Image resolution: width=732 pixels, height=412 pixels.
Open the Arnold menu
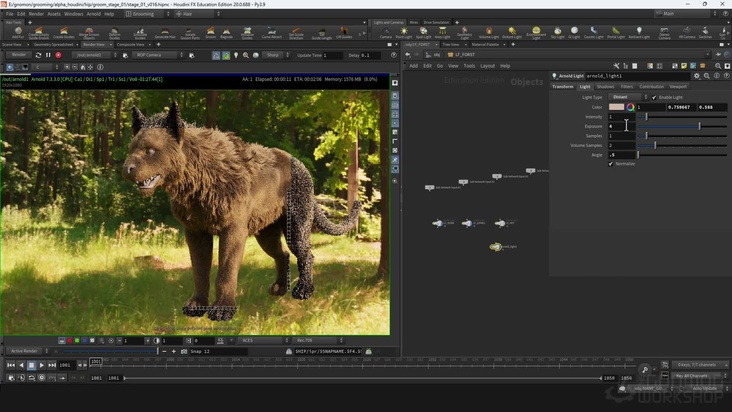pyautogui.click(x=93, y=14)
